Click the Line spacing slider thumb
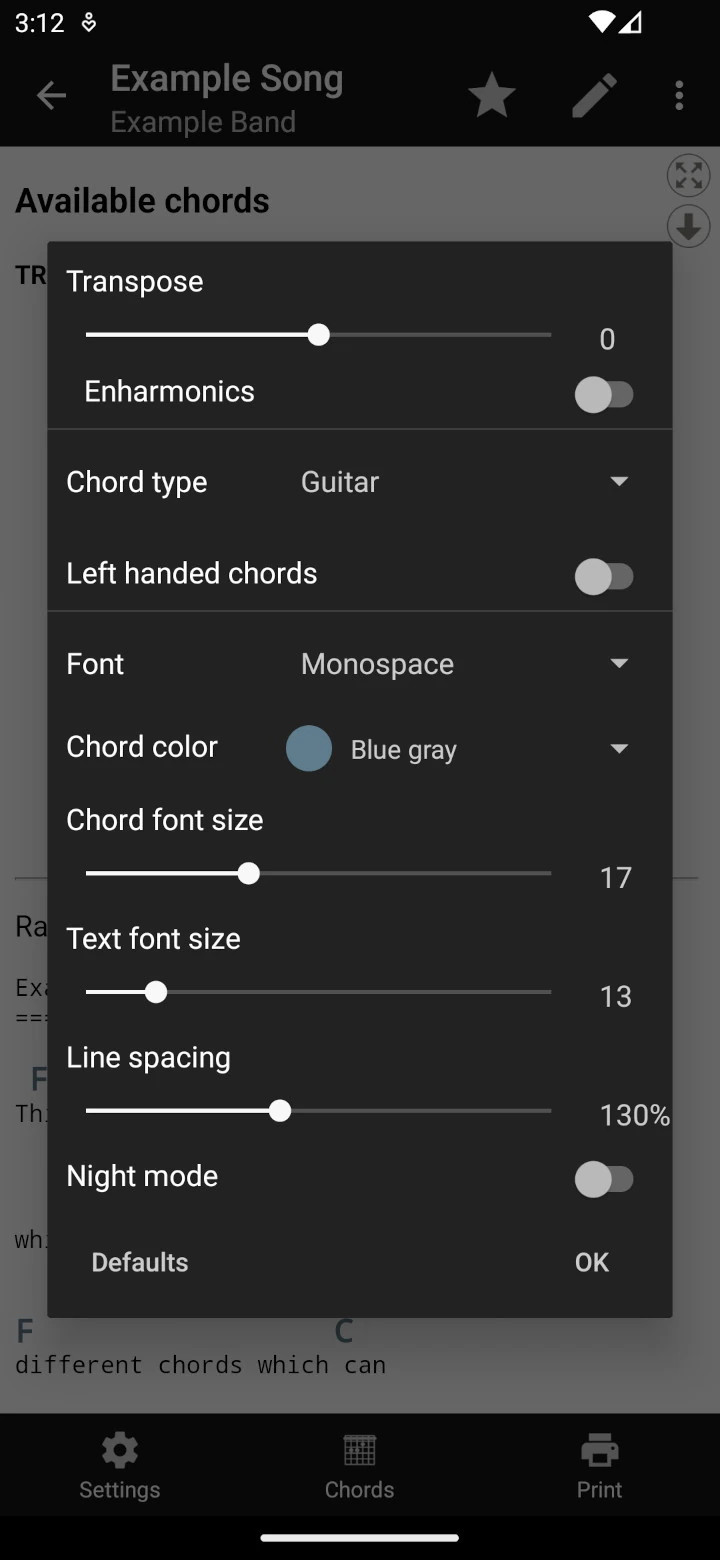The image size is (720, 1560). (280, 1111)
